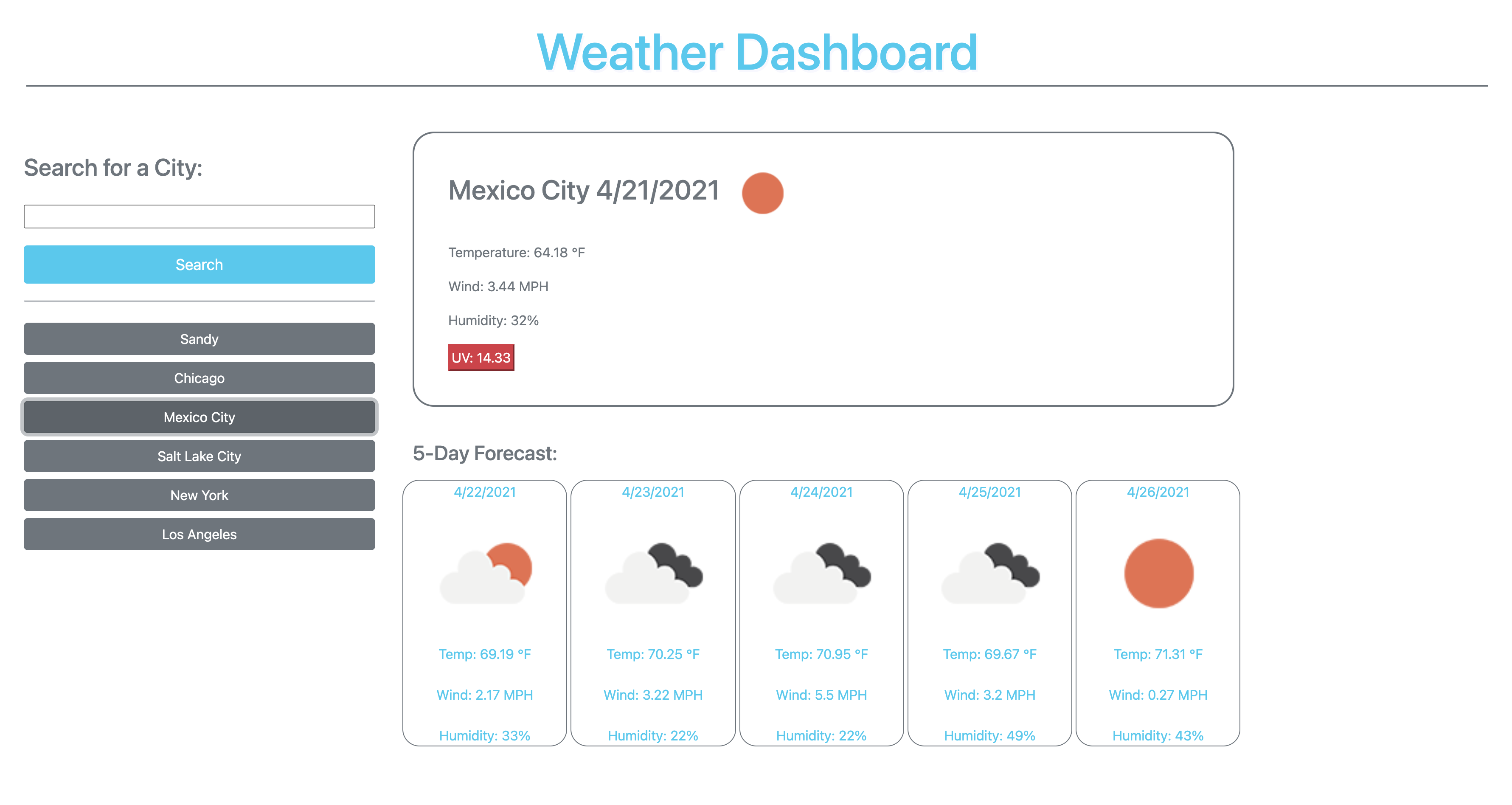1512x805 pixels.
Task: Click the sunny icon for 4/26/2021
Action: (x=1158, y=574)
